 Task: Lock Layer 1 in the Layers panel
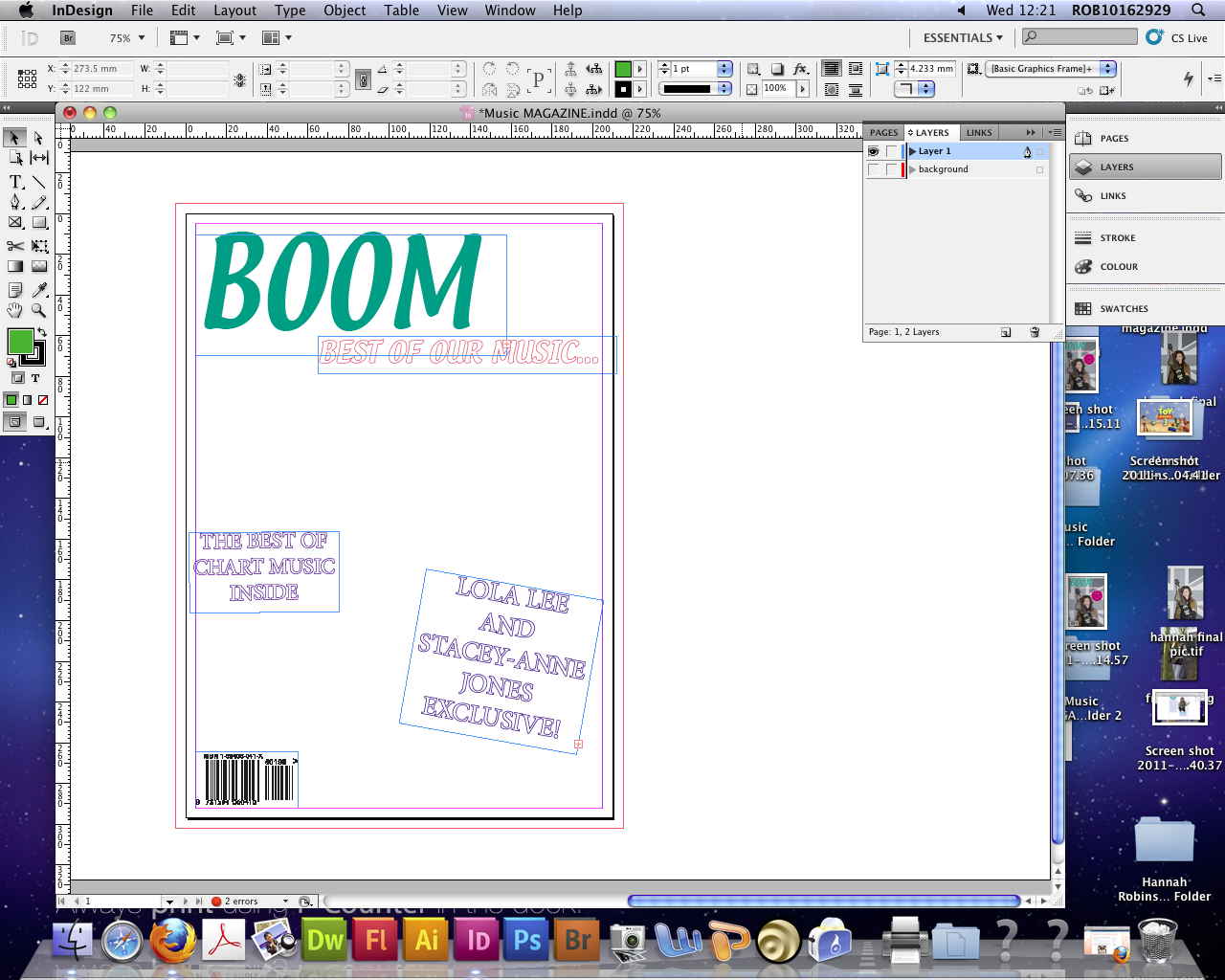point(893,151)
